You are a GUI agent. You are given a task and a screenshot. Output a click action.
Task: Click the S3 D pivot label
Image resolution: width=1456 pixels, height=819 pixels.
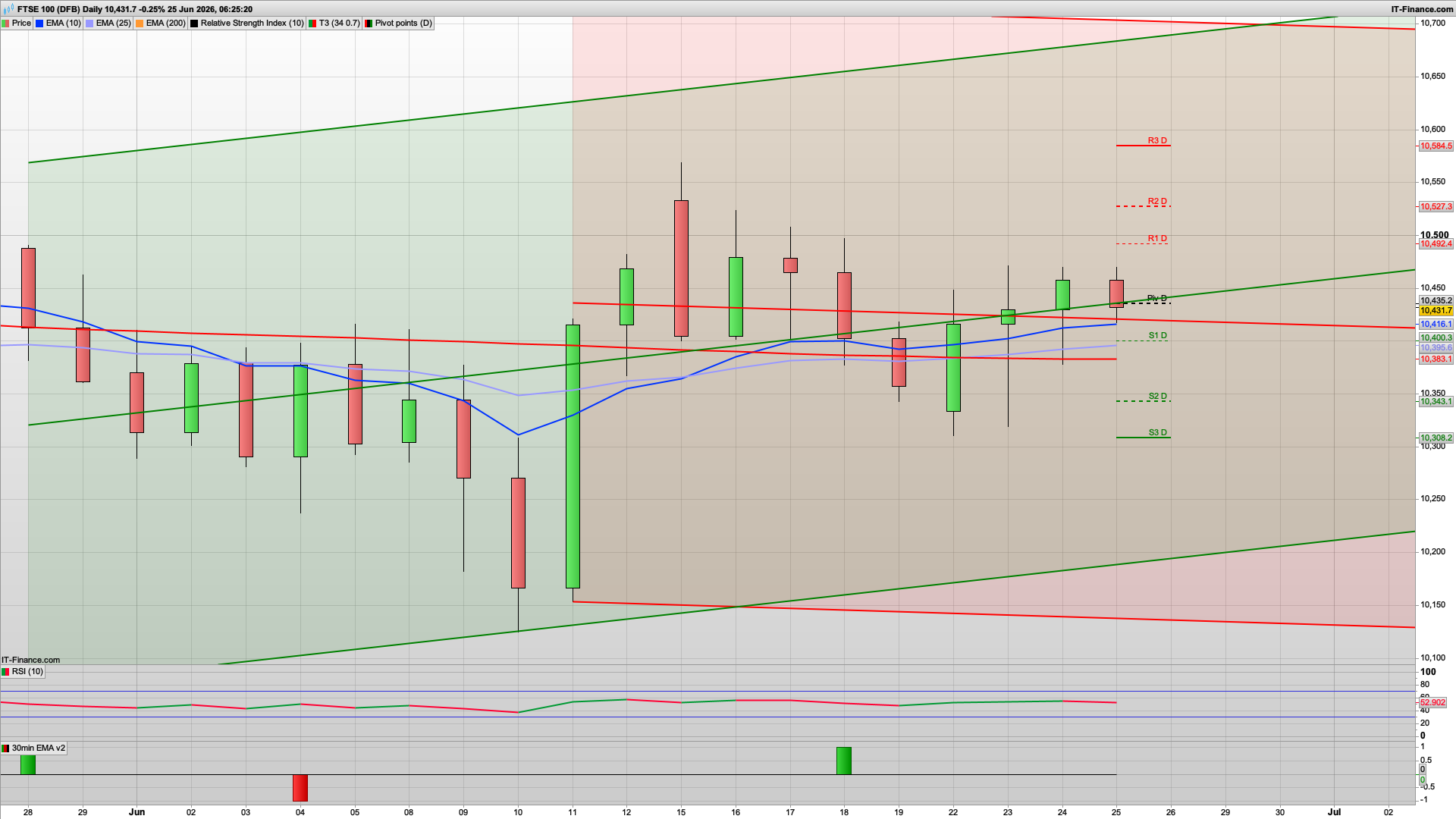pyautogui.click(x=1157, y=432)
